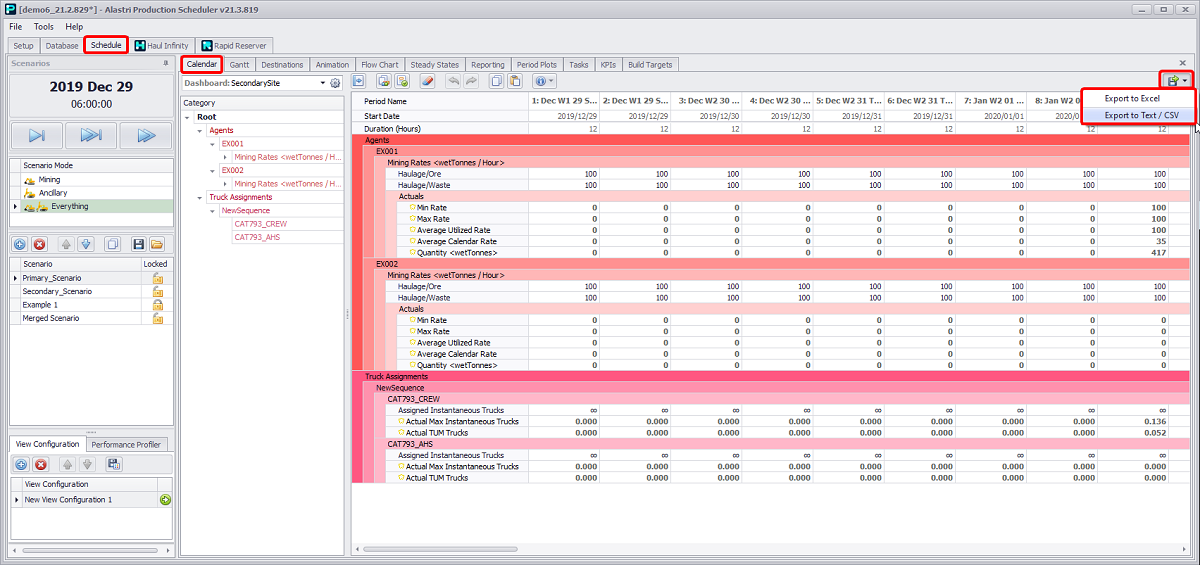1200x565 pixels.
Task: Collapse the EX001 tree node
Action: pyautogui.click(x=212, y=144)
